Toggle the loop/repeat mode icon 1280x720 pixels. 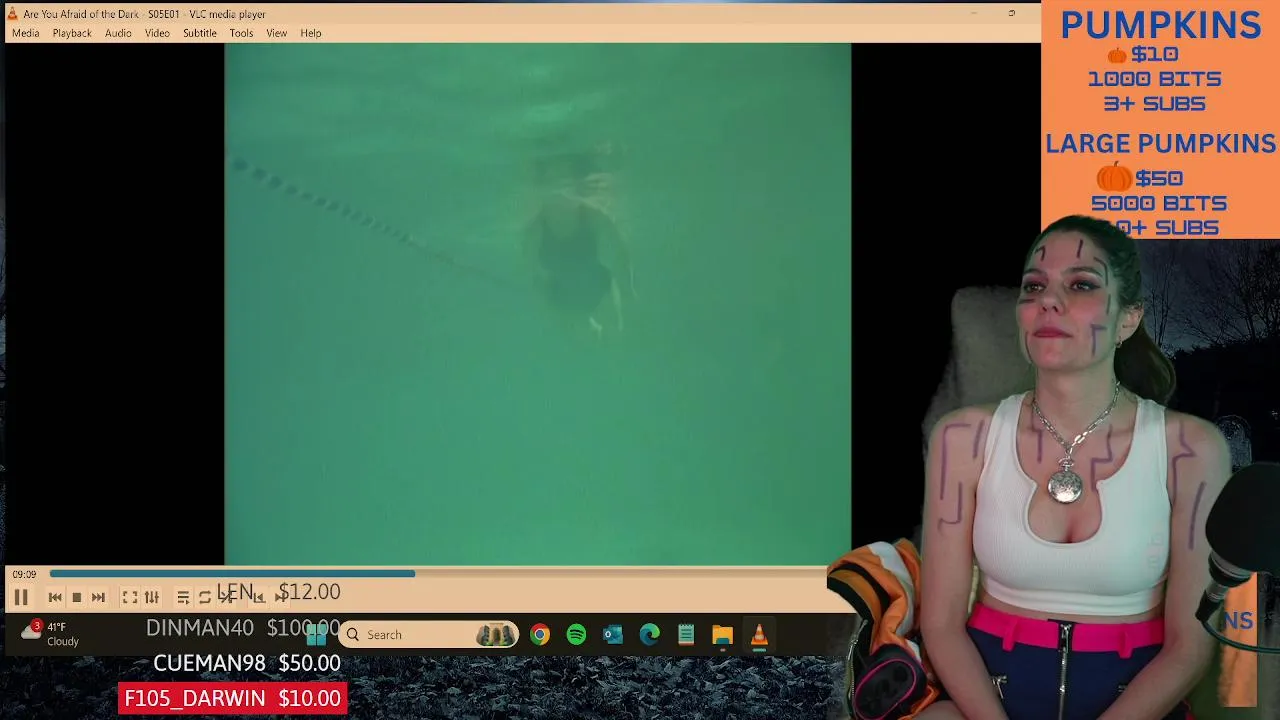pyautogui.click(x=205, y=597)
